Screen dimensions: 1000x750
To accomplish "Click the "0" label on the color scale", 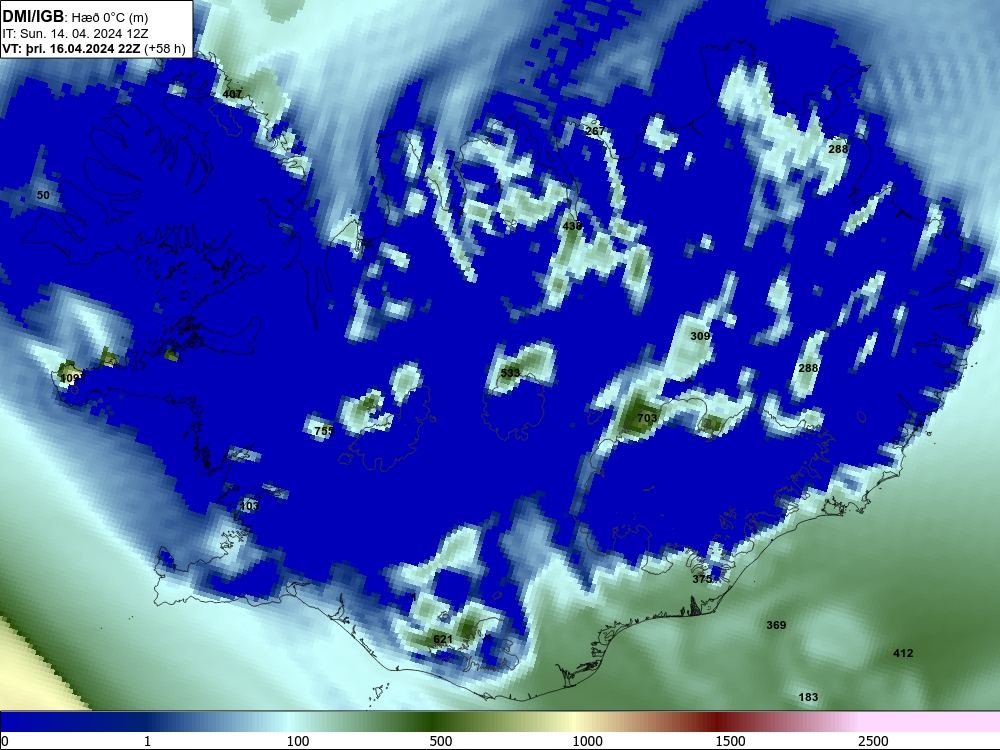I will 5,741.
